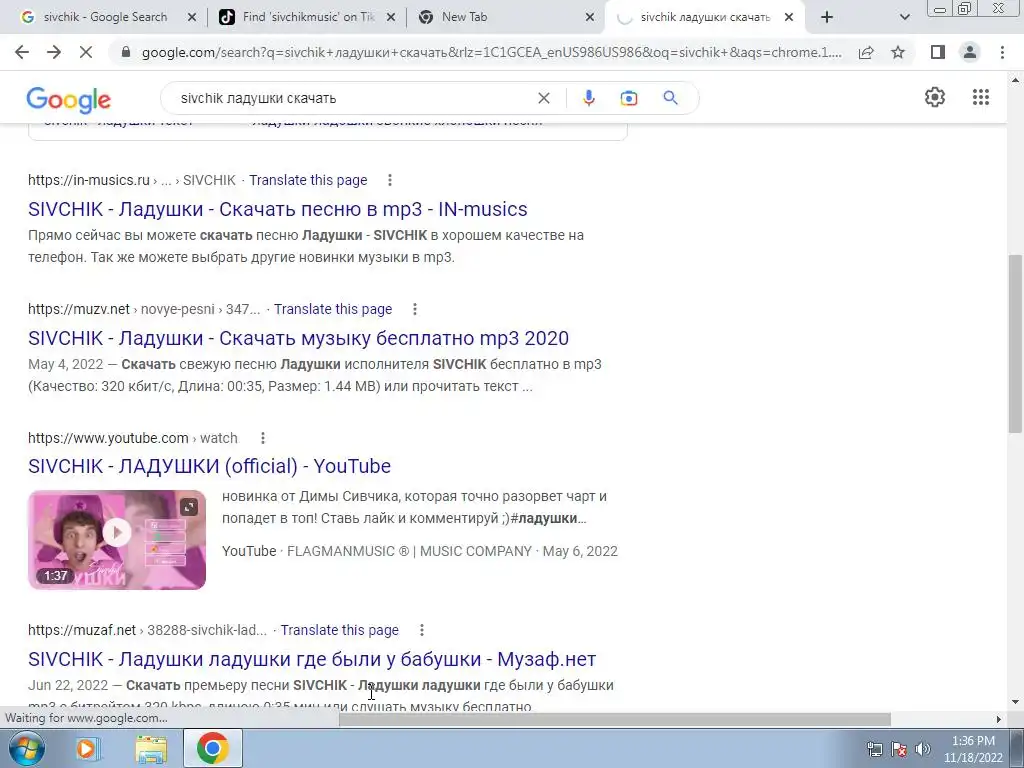Screen dimensions: 1024x768
Task: Click the network tray icon
Action: tap(874, 749)
